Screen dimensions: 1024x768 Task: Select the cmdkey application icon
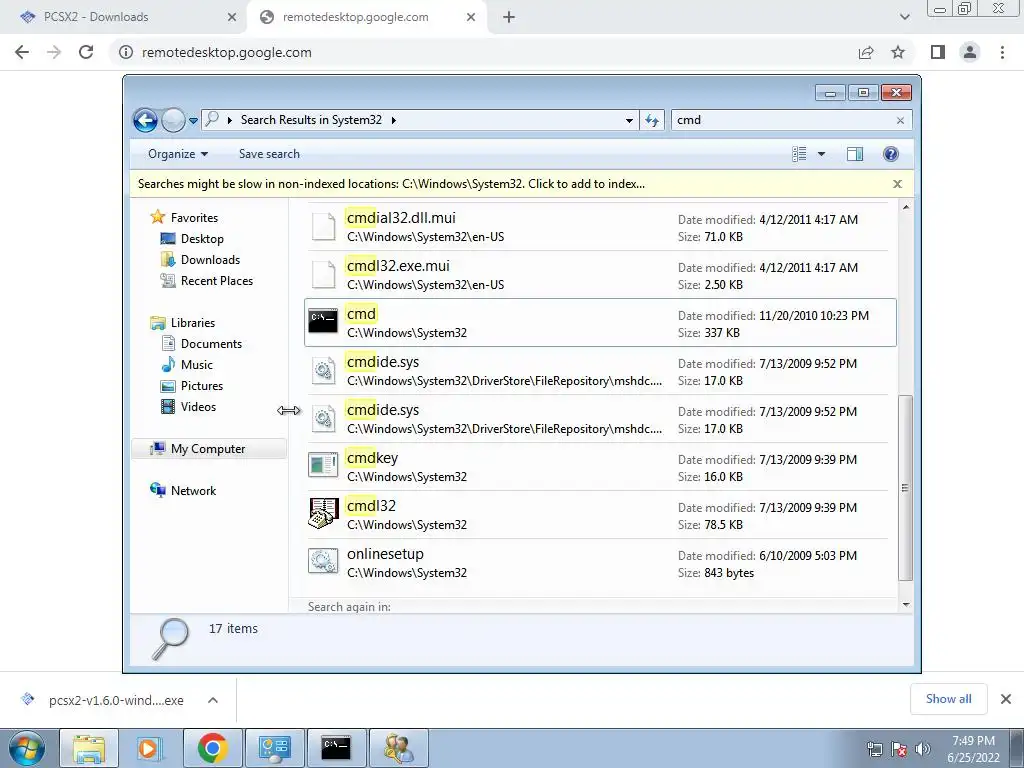(323, 465)
